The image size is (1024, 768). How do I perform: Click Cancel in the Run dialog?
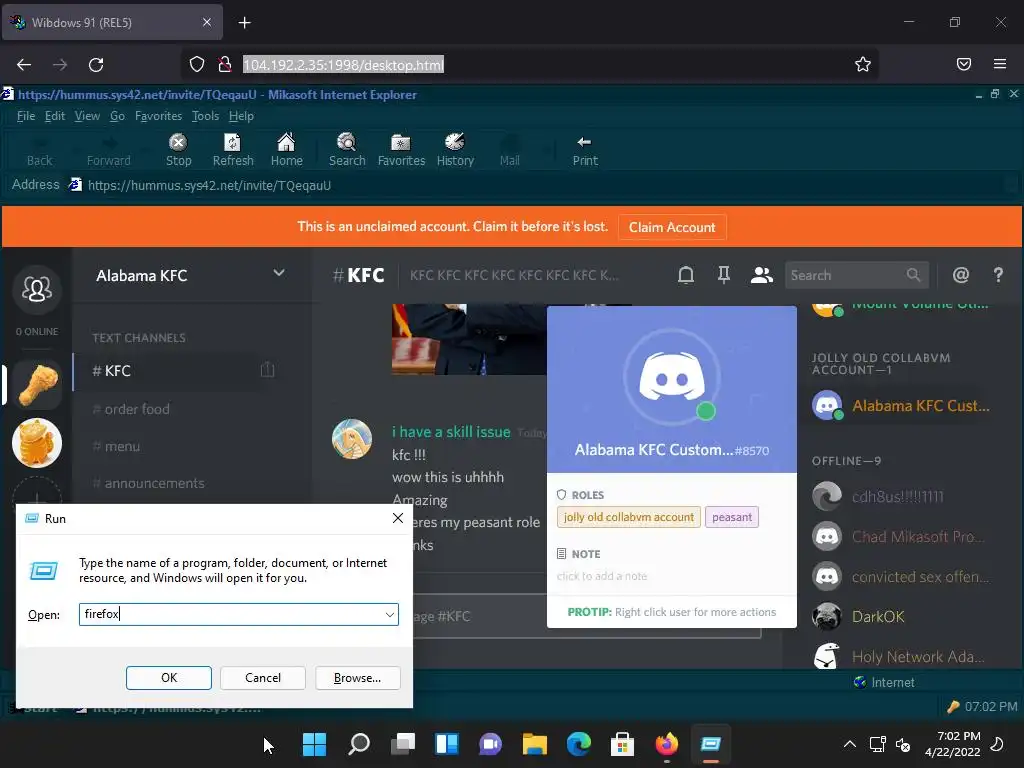(x=263, y=678)
